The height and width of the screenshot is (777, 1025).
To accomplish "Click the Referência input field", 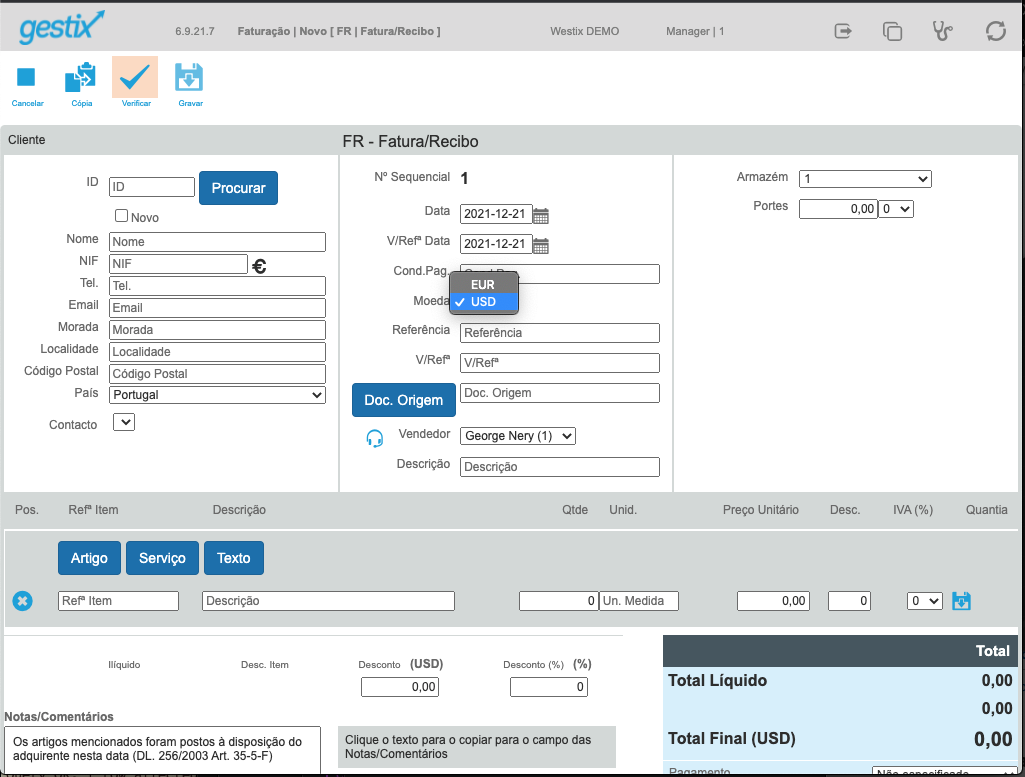I will [560, 333].
